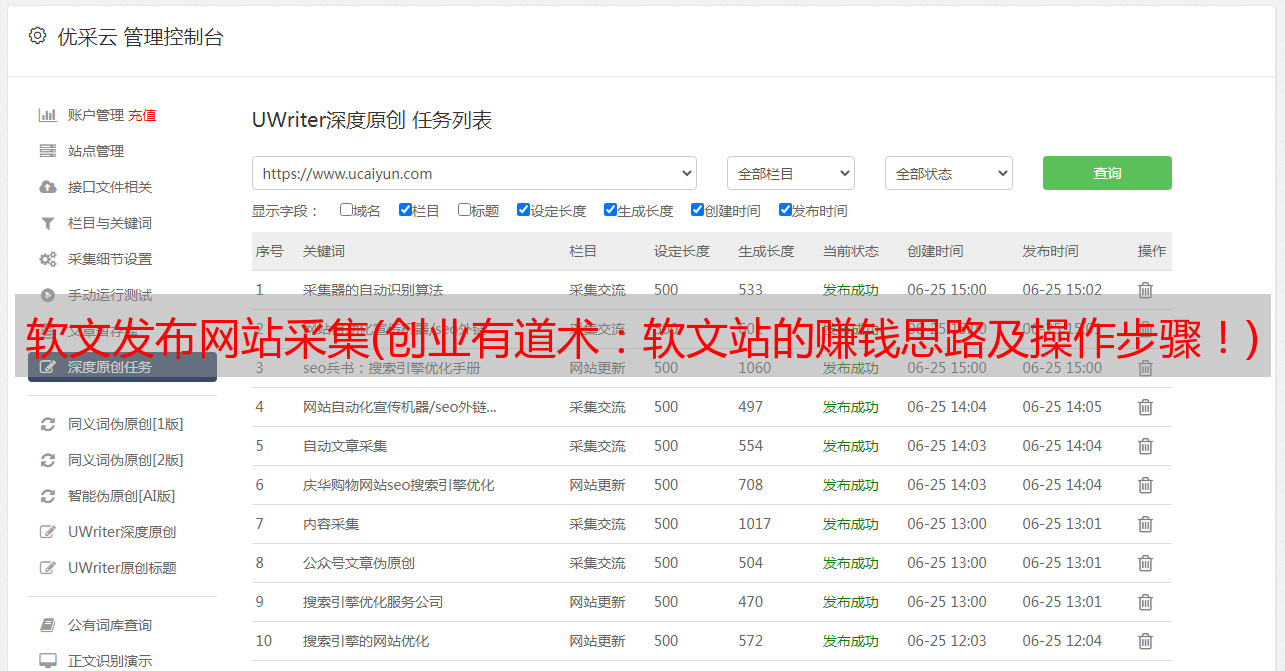
Task: Click the red 充值 link
Action: click(x=142, y=115)
